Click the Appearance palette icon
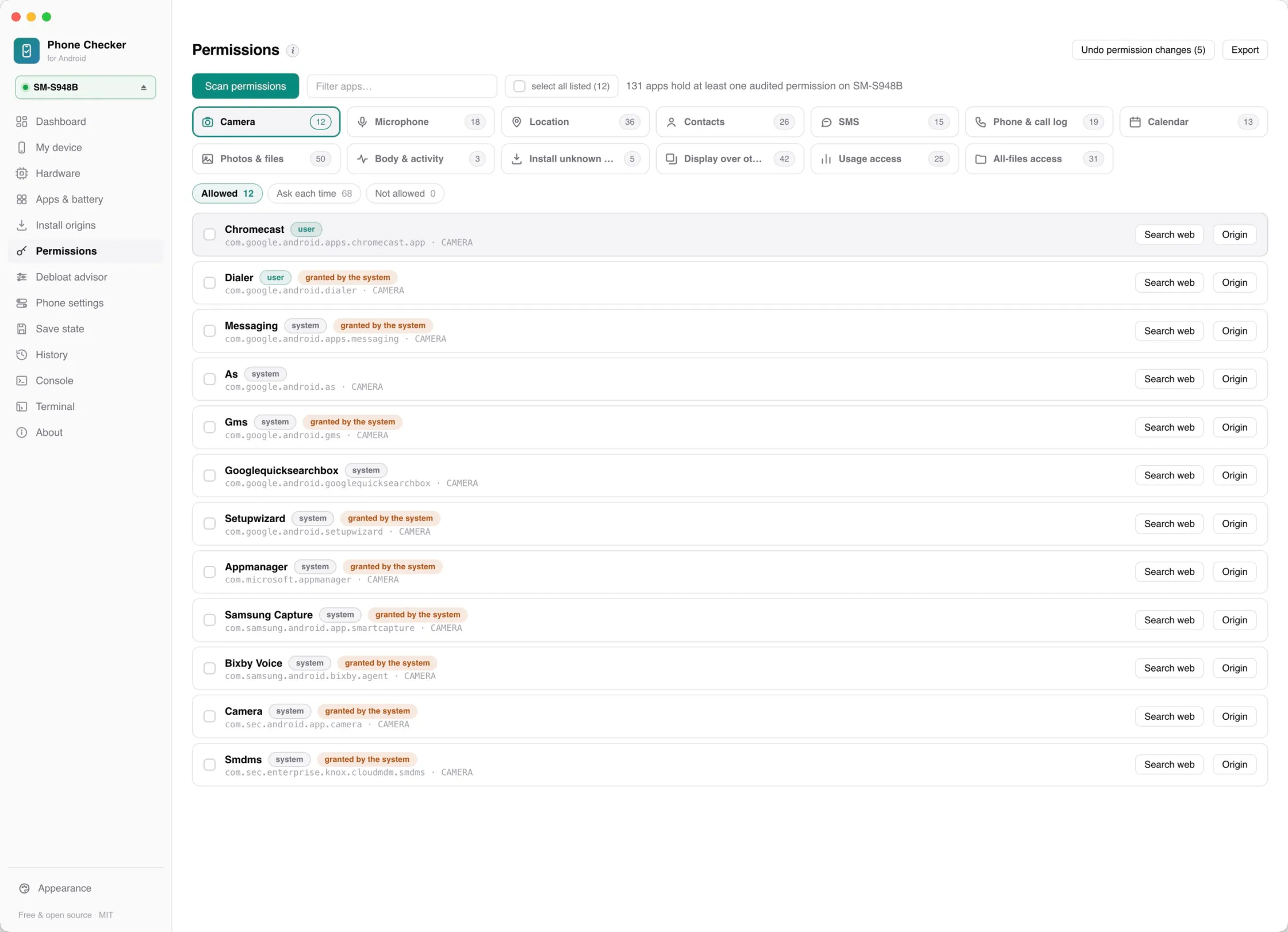This screenshot has height=932, width=1288. [24, 888]
